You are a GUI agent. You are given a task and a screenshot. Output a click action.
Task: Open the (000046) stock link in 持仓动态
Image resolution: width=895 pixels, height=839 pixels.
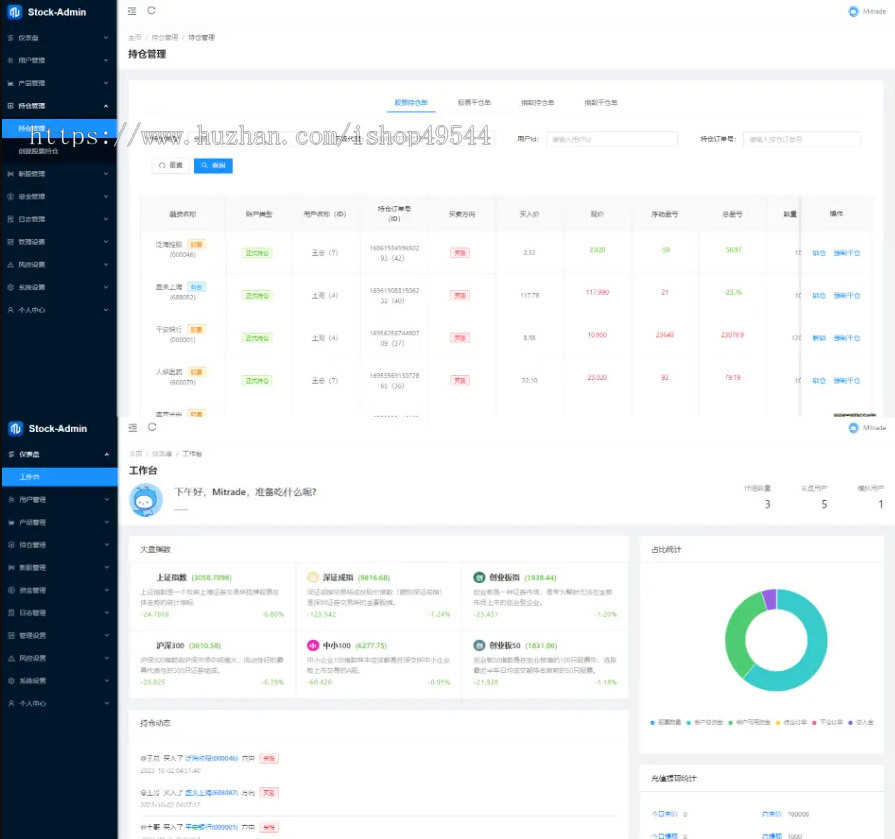[212, 759]
